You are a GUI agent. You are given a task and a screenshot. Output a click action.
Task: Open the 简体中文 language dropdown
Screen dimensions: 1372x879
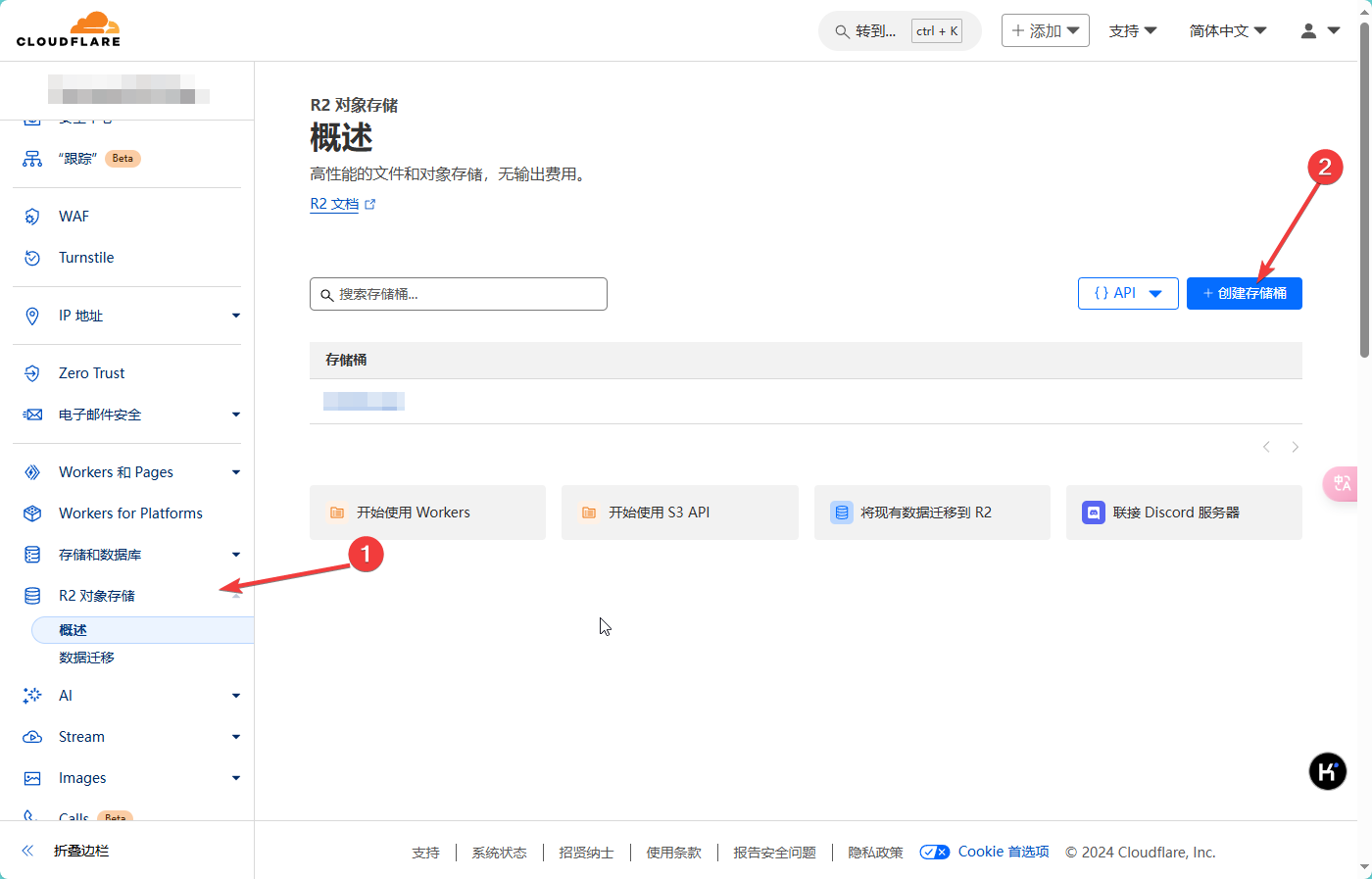(x=1228, y=31)
